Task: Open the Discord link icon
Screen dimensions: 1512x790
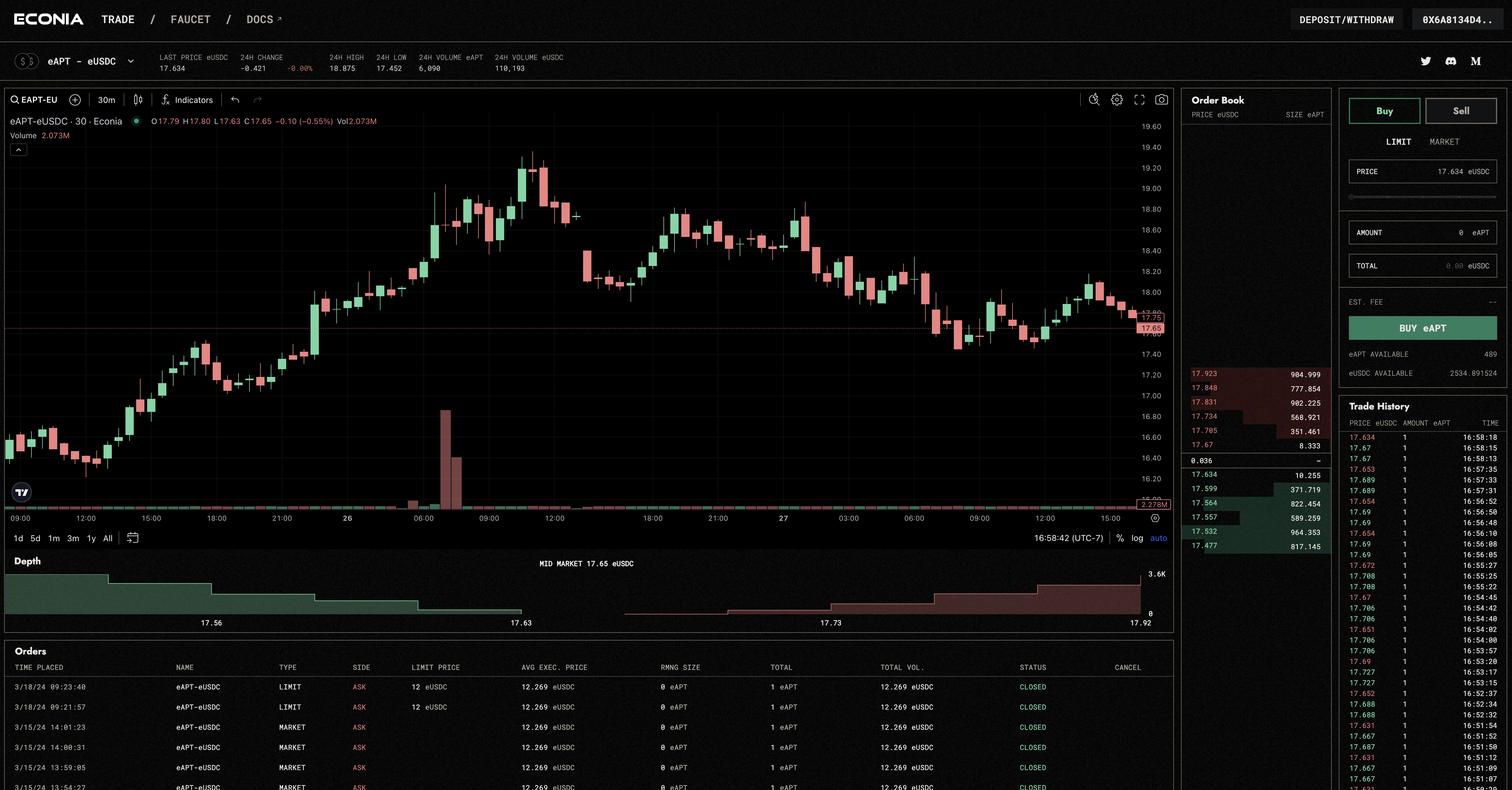Action: (x=1451, y=61)
